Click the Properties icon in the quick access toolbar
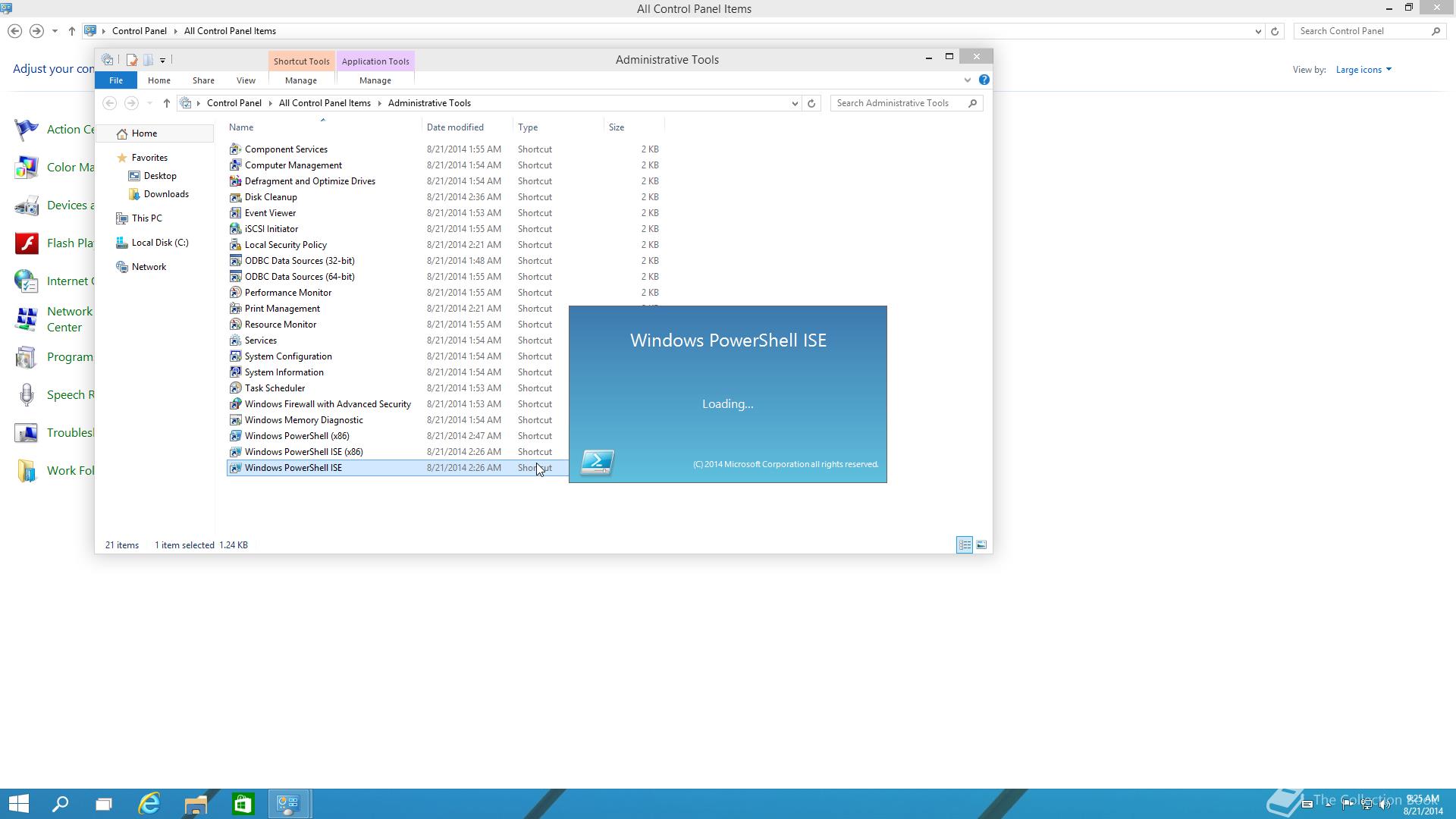The image size is (1456, 819). pyautogui.click(x=132, y=60)
